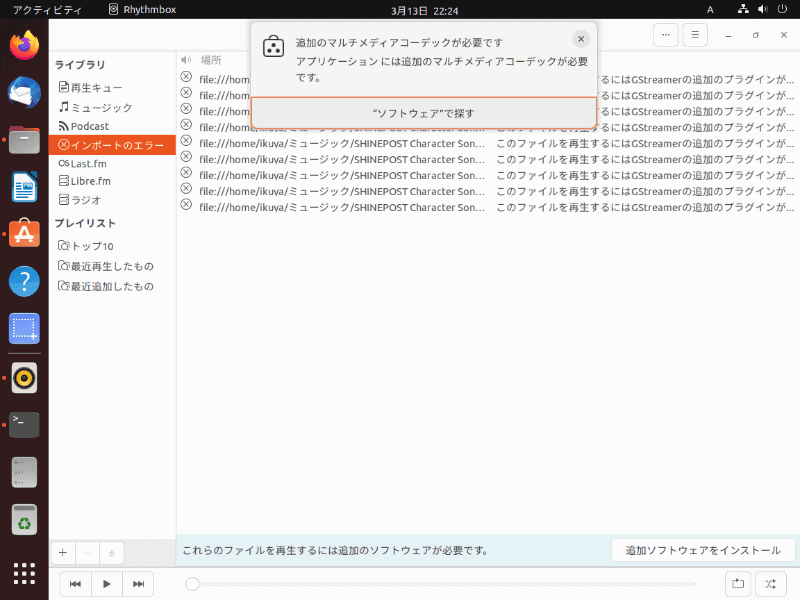The image size is (800, 600).
Task: Enable repeat playback mode
Action: click(x=738, y=584)
